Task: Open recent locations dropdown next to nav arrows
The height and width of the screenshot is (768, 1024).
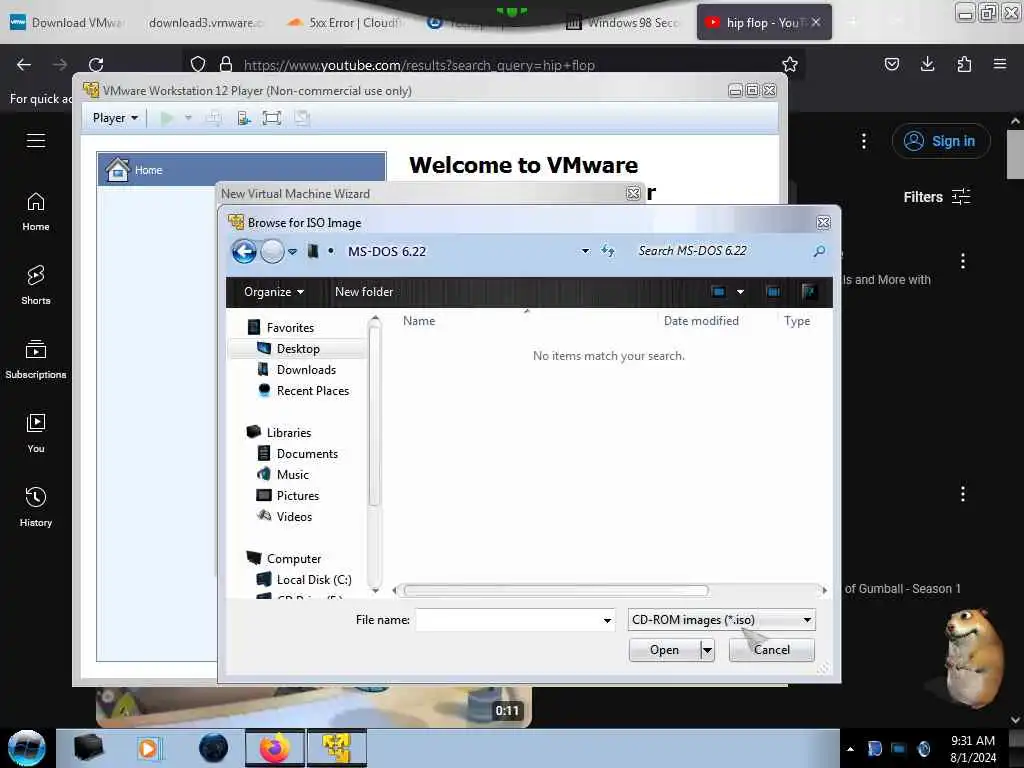Action: (x=293, y=251)
